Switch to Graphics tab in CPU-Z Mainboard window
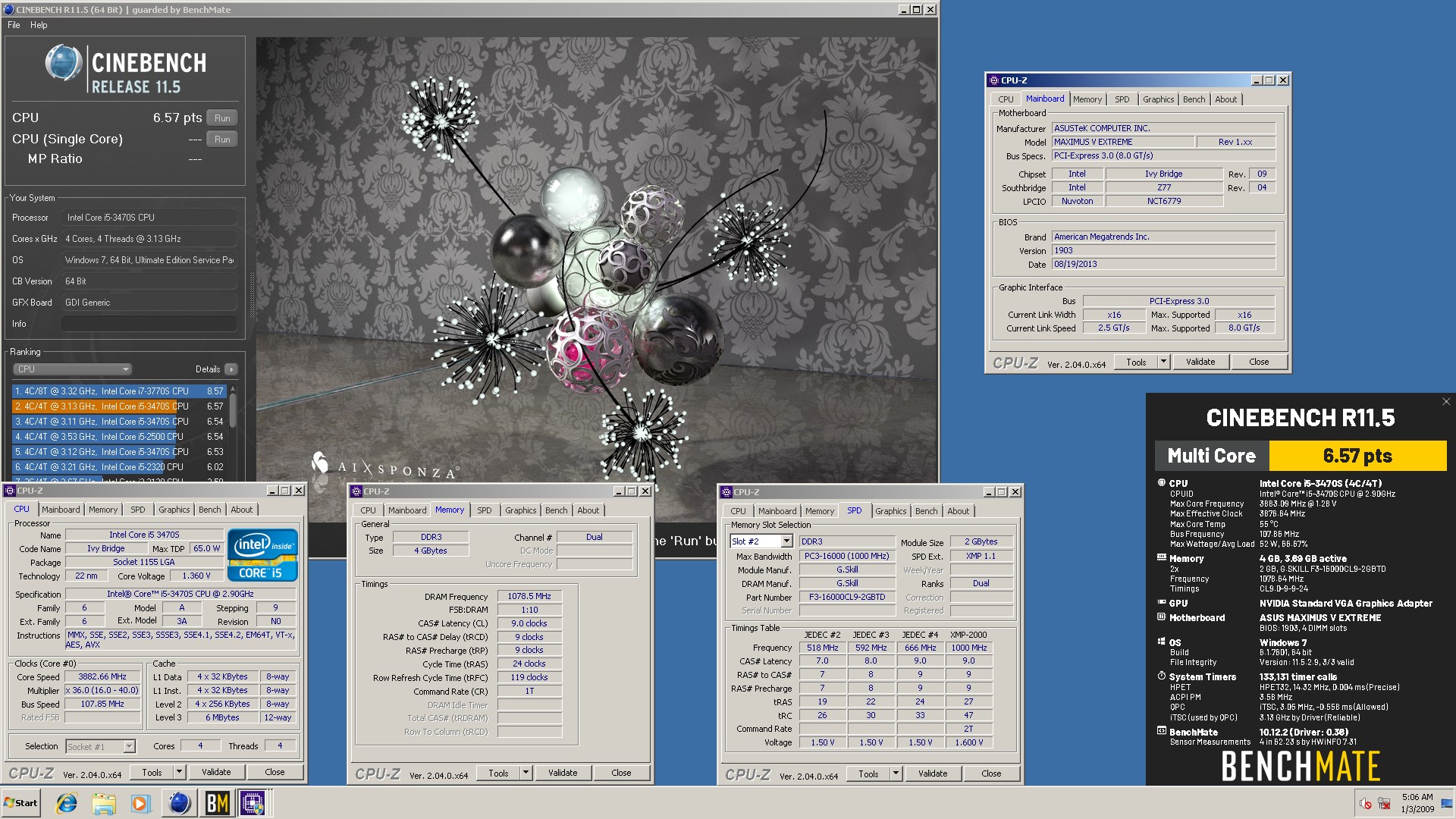The image size is (1456, 819). tap(1158, 99)
